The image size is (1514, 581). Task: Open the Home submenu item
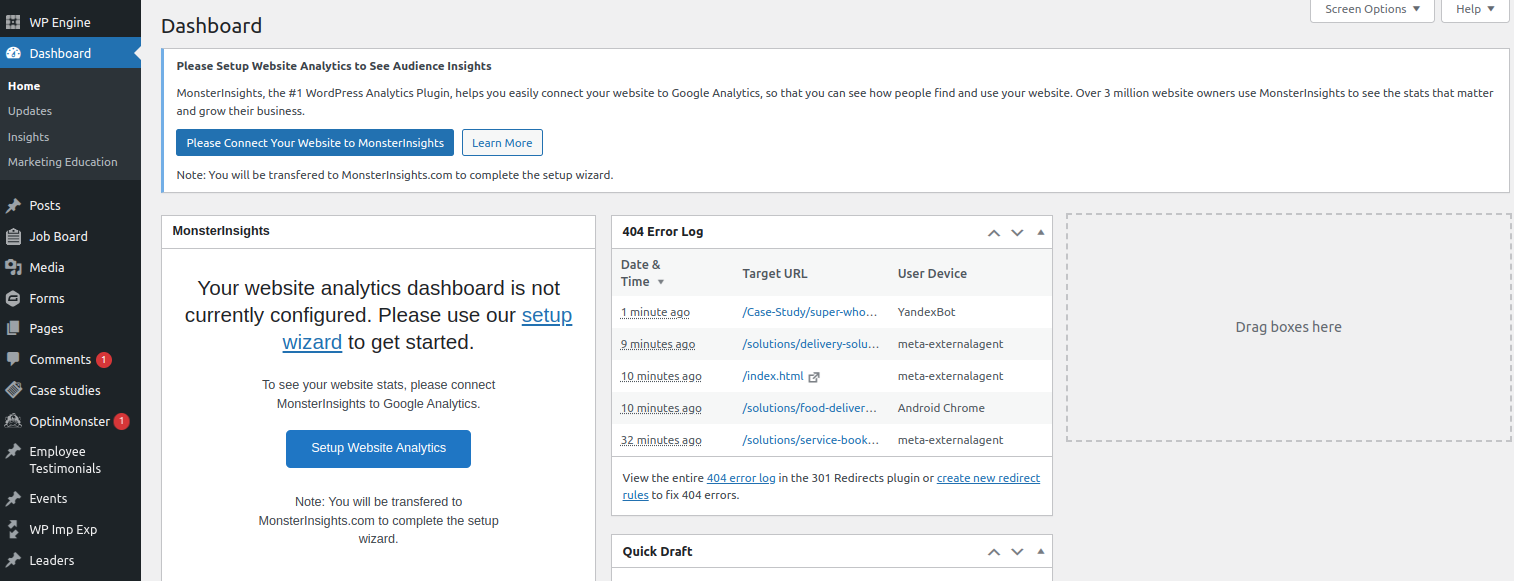pos(24,86)
